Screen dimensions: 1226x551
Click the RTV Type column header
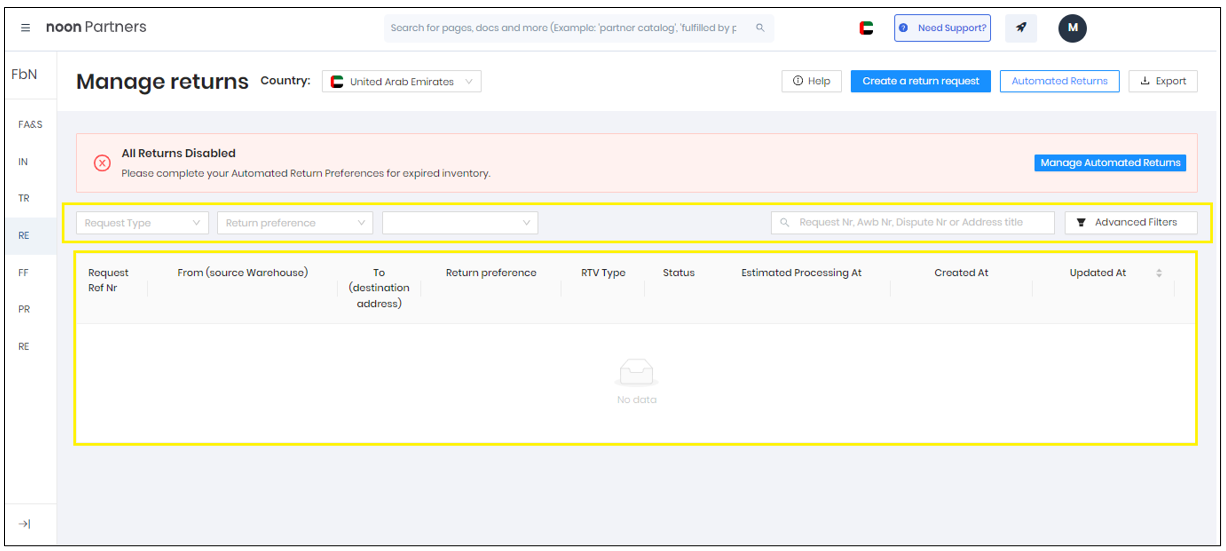pos(603,272)
